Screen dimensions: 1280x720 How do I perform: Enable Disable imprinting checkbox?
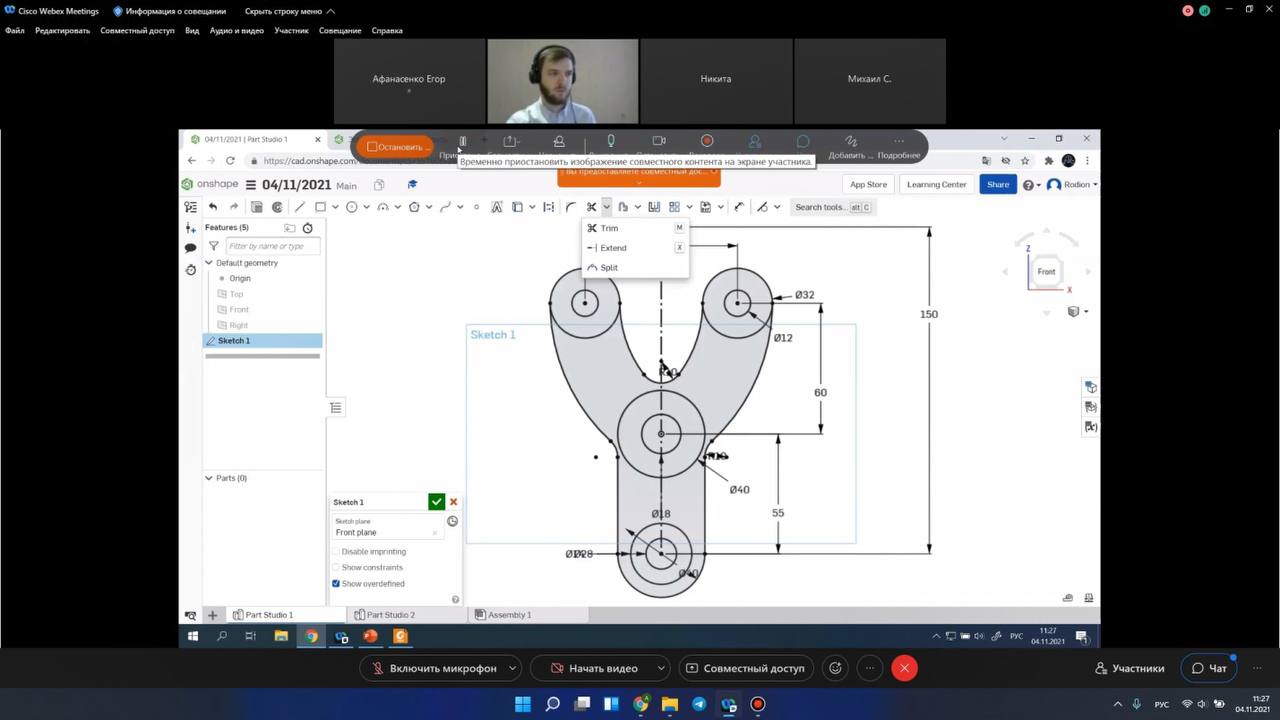[x=336, y=552]
